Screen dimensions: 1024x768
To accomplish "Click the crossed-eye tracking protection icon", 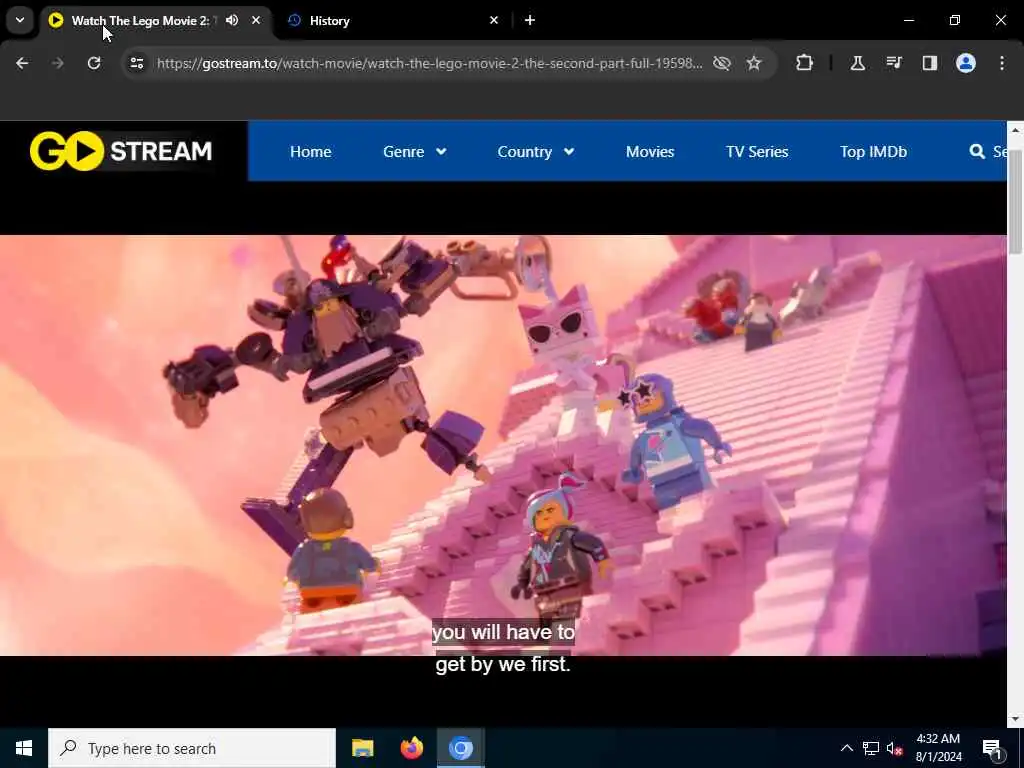I will (722, 63).
